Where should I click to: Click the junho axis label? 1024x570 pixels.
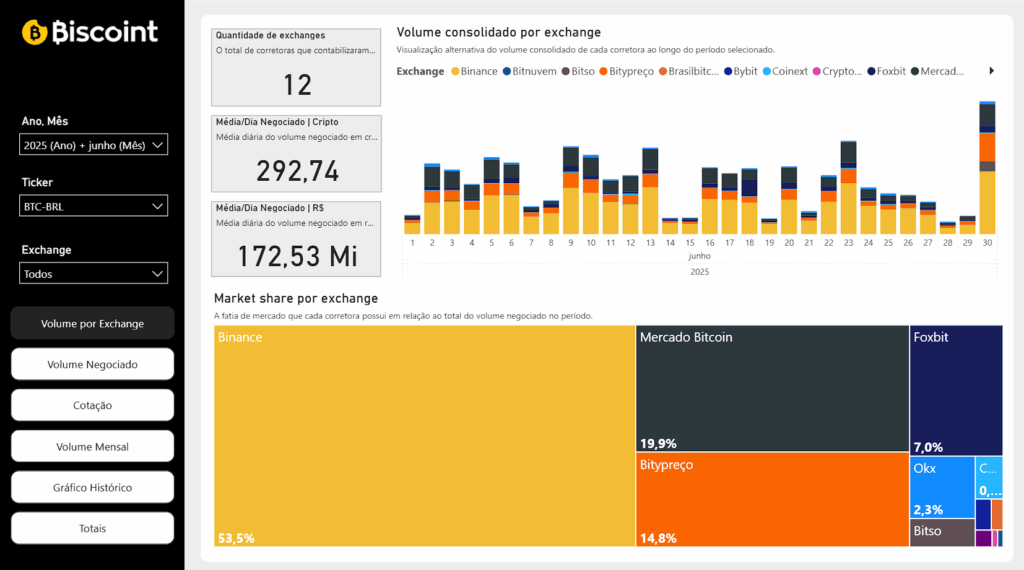point(699,256)
